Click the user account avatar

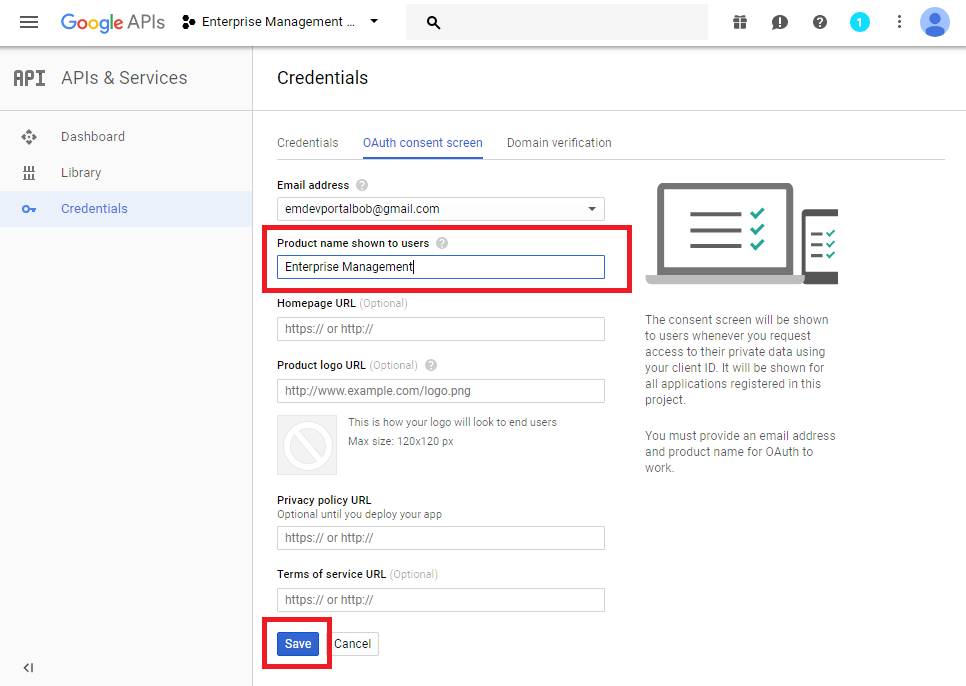coord(935,22)
